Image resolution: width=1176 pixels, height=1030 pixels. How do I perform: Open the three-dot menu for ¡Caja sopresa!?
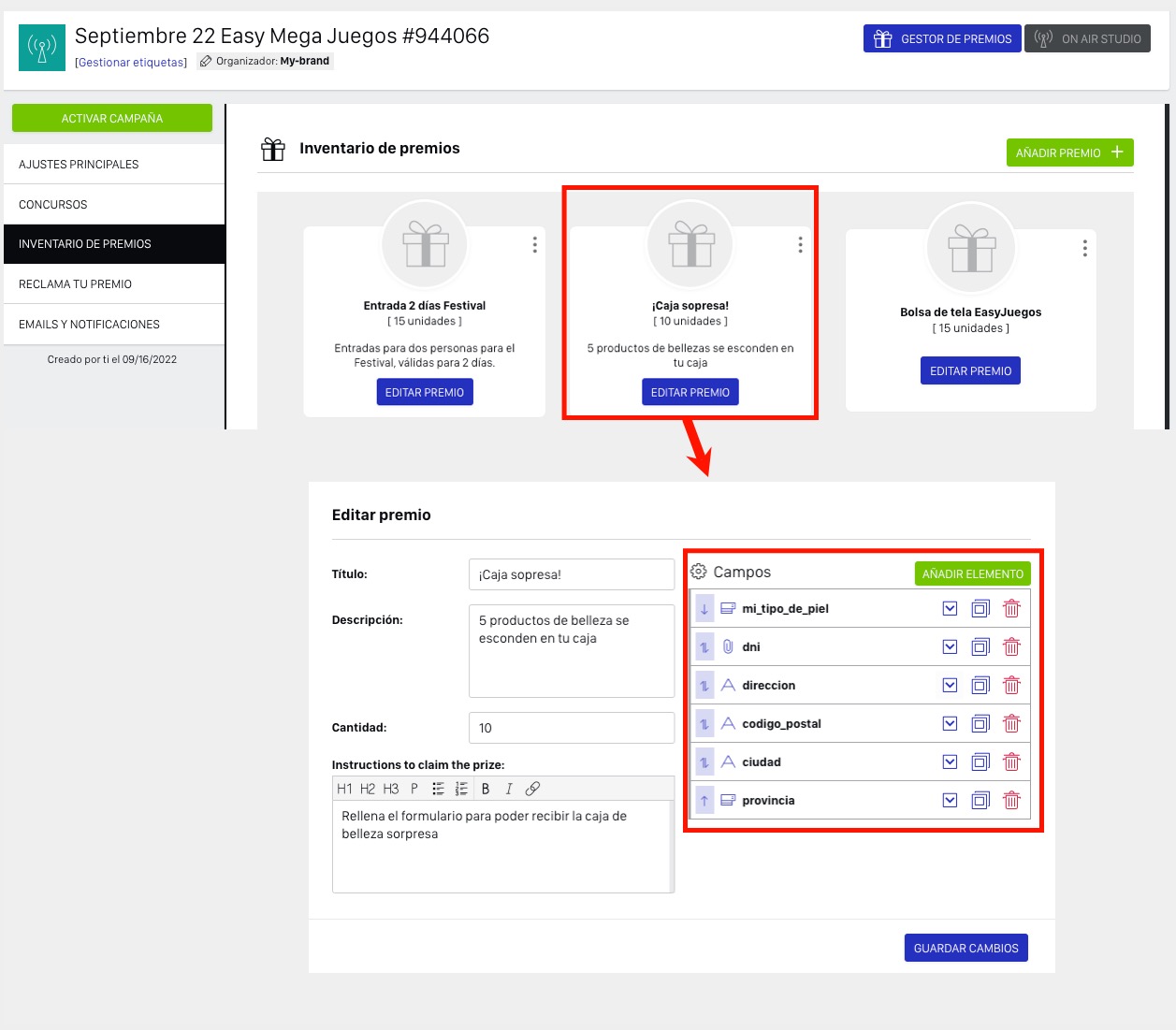point(800,245)
